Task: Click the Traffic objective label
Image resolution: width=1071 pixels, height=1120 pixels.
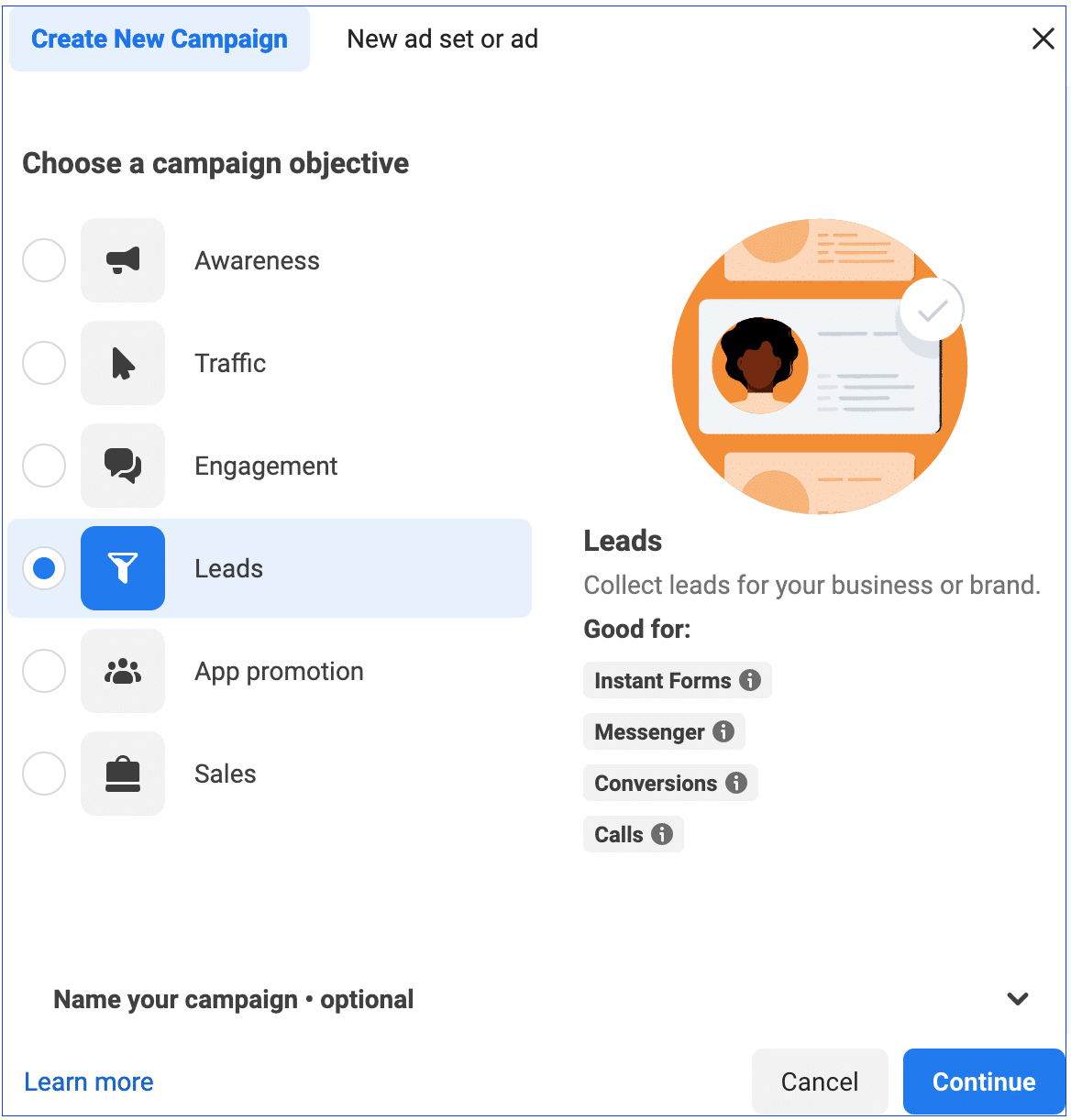Action: 230,364
